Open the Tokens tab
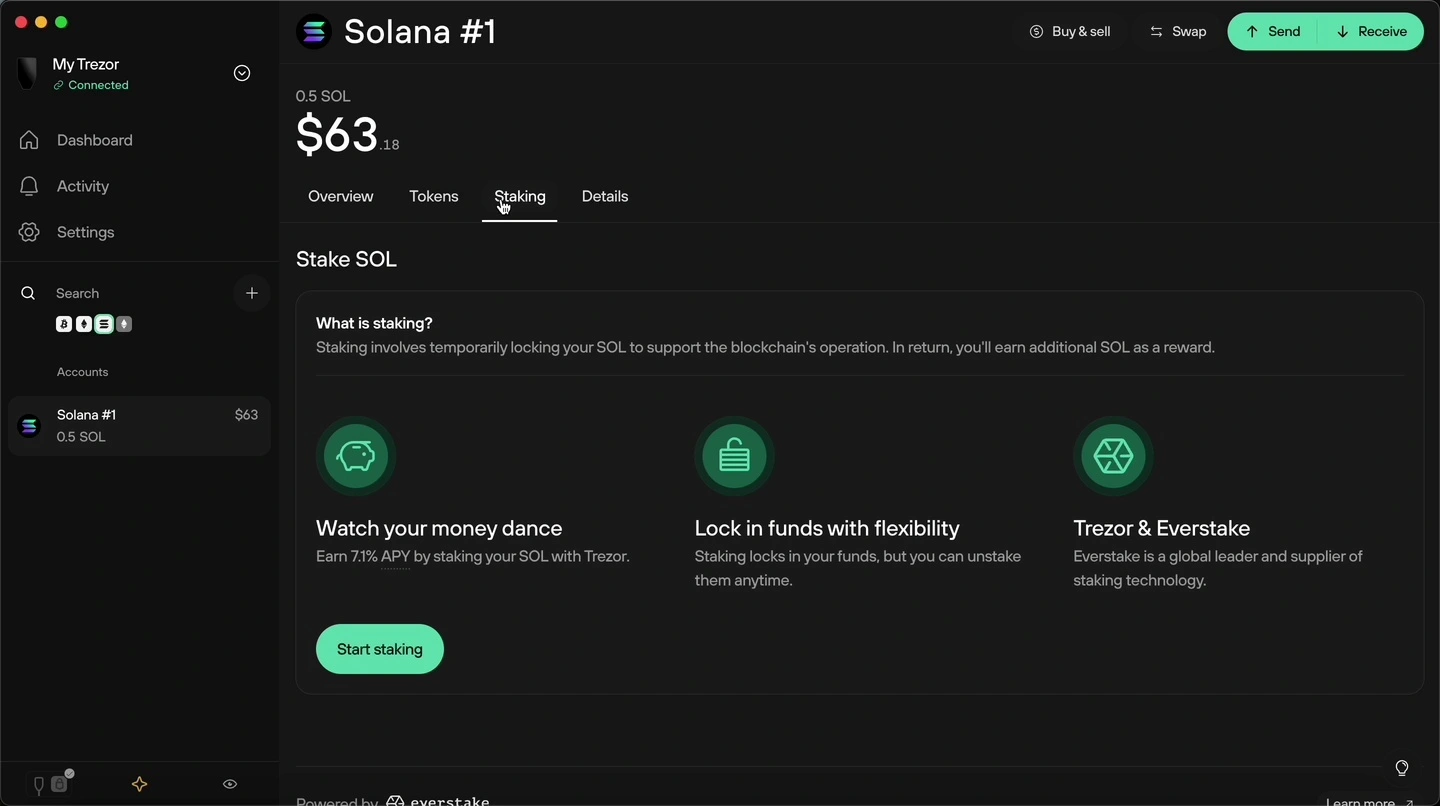The image size is (1440, 806). pyautogui.click(x=433, y=196)
